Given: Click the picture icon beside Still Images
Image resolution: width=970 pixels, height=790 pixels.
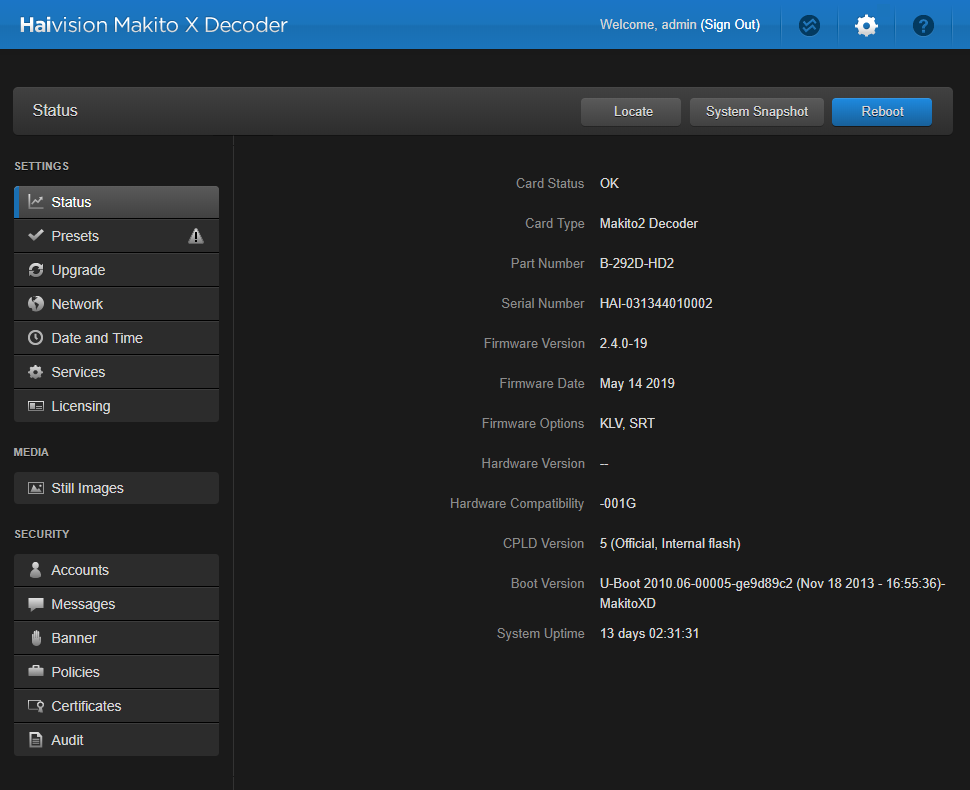Looking at the screenshot, I should 36,488.
